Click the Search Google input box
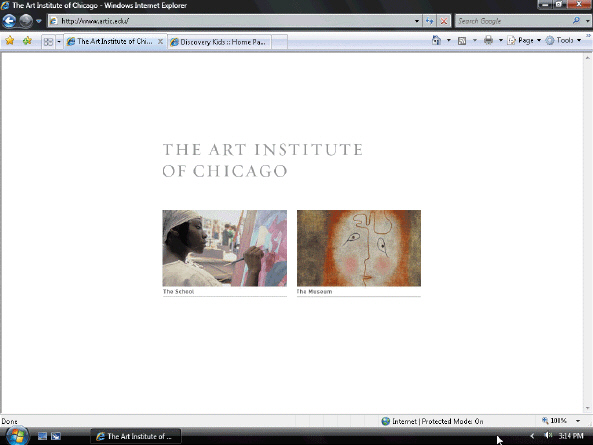Viewport: 593px width, 445px height. 512,21
